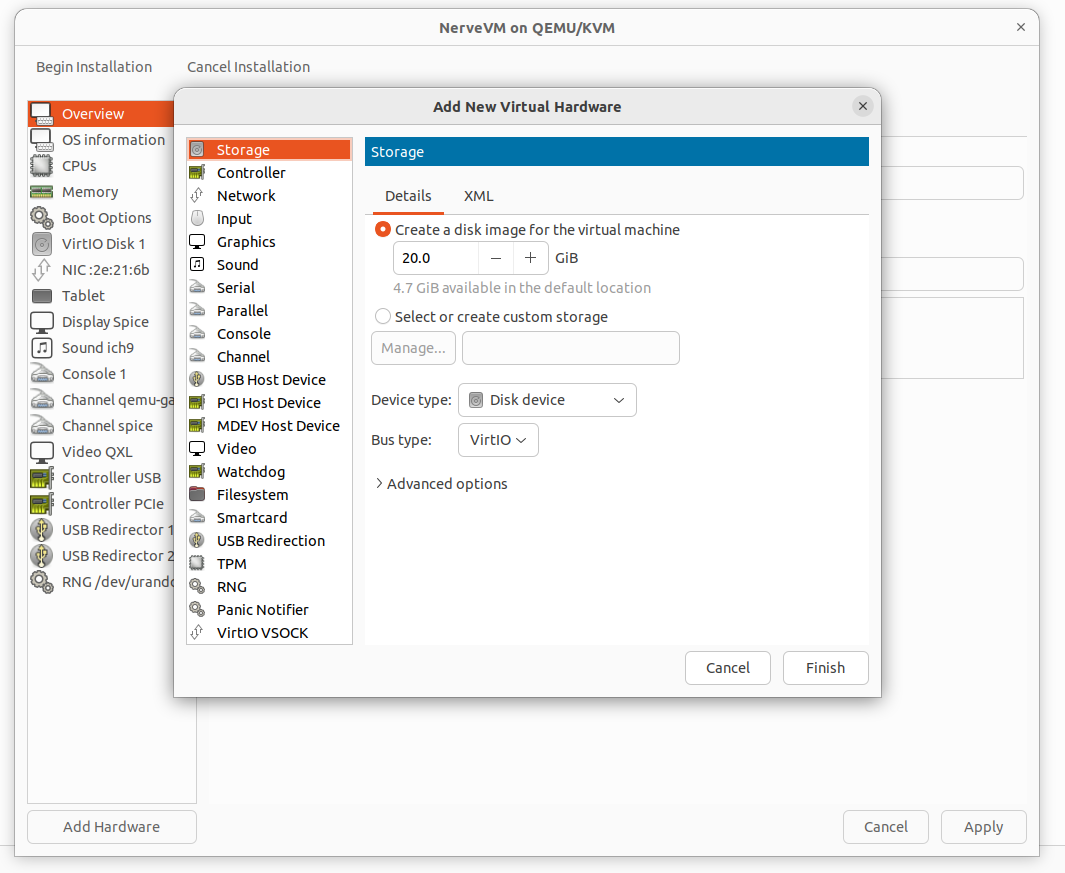This screenshot has height=873, width=1065.
Task: Choose the Graphics icon in hardware list
Action: pyautogui.click(x=197, y=242)
